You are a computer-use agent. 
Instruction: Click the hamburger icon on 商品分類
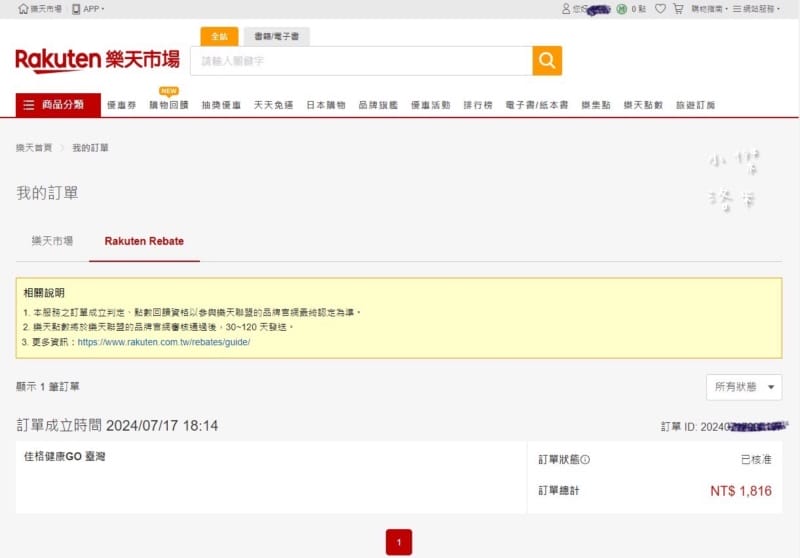pos(29,105)
